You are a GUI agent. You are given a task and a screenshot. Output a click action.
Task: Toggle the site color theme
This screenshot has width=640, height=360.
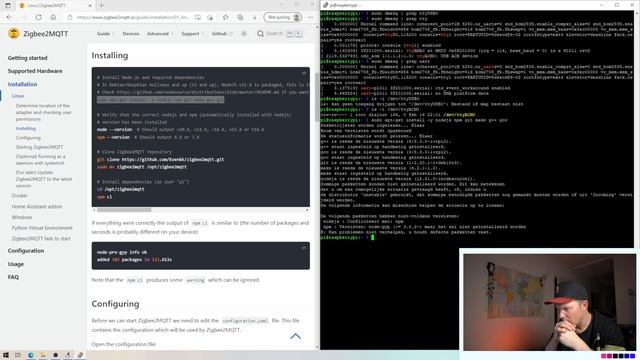[x=244, y=33]
